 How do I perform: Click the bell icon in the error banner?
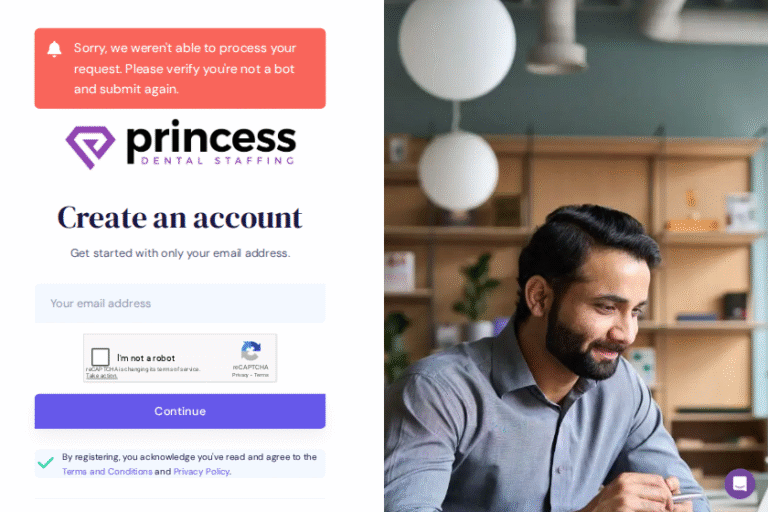[x=54, y=49]
